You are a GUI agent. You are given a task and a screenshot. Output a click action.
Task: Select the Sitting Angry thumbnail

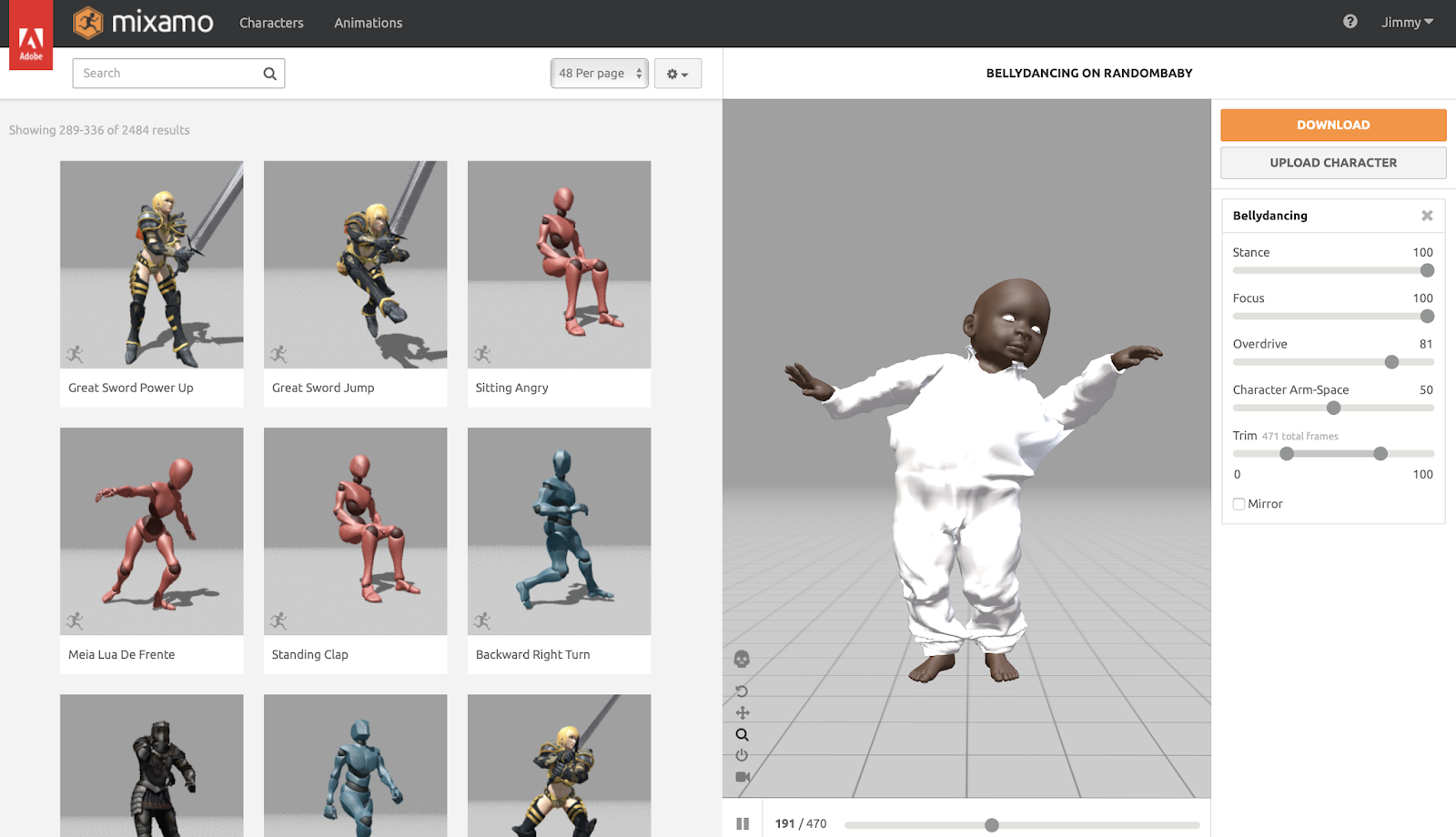pos(560,265)
